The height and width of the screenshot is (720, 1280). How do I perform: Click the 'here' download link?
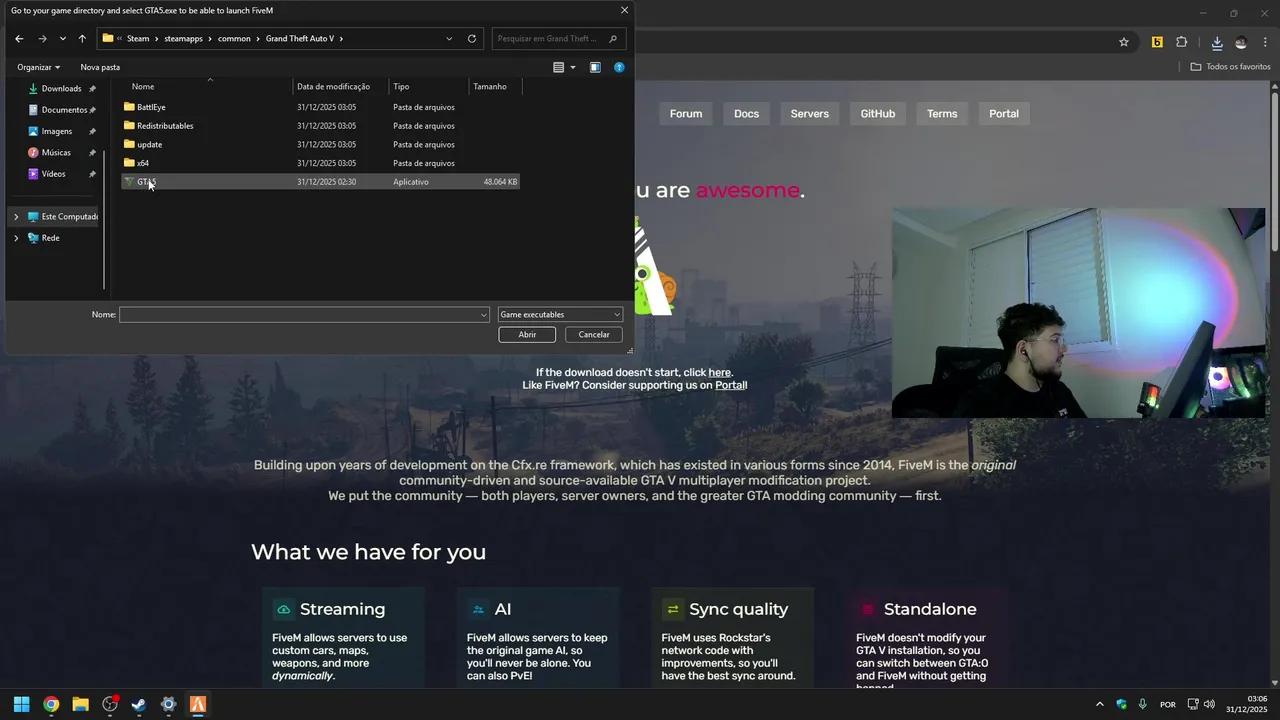point(719,373)
